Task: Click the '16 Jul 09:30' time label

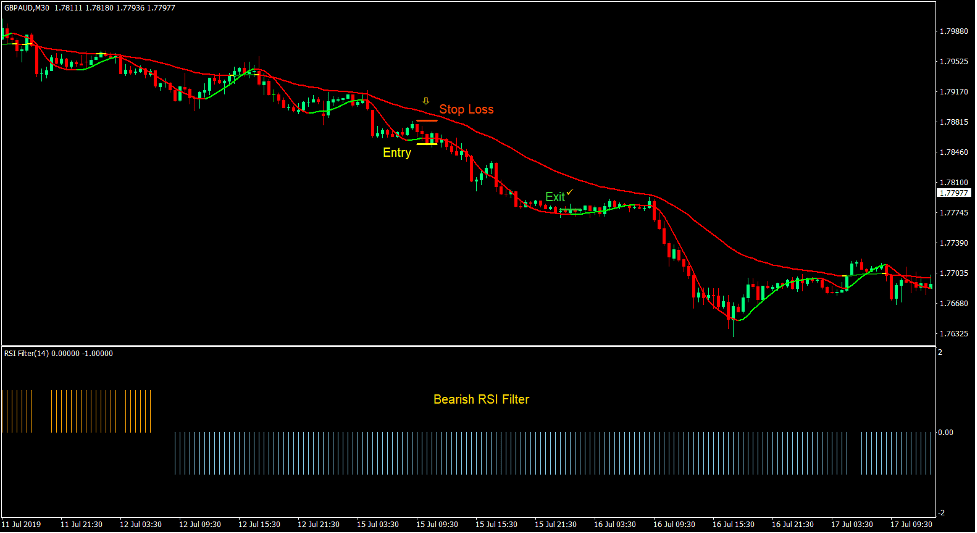Action: [674, 524]
